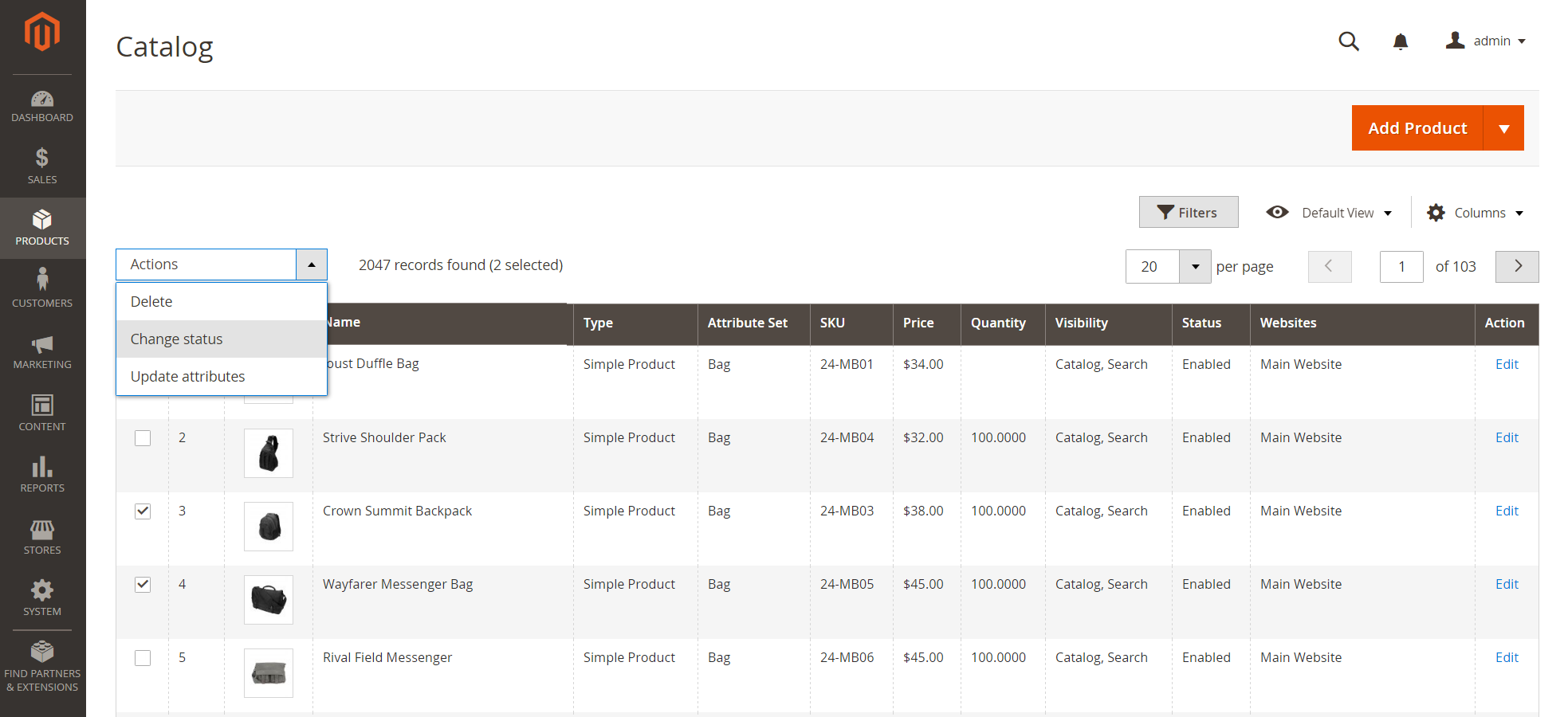Open the Marketing sidebar menu

(x=42, y=351)
